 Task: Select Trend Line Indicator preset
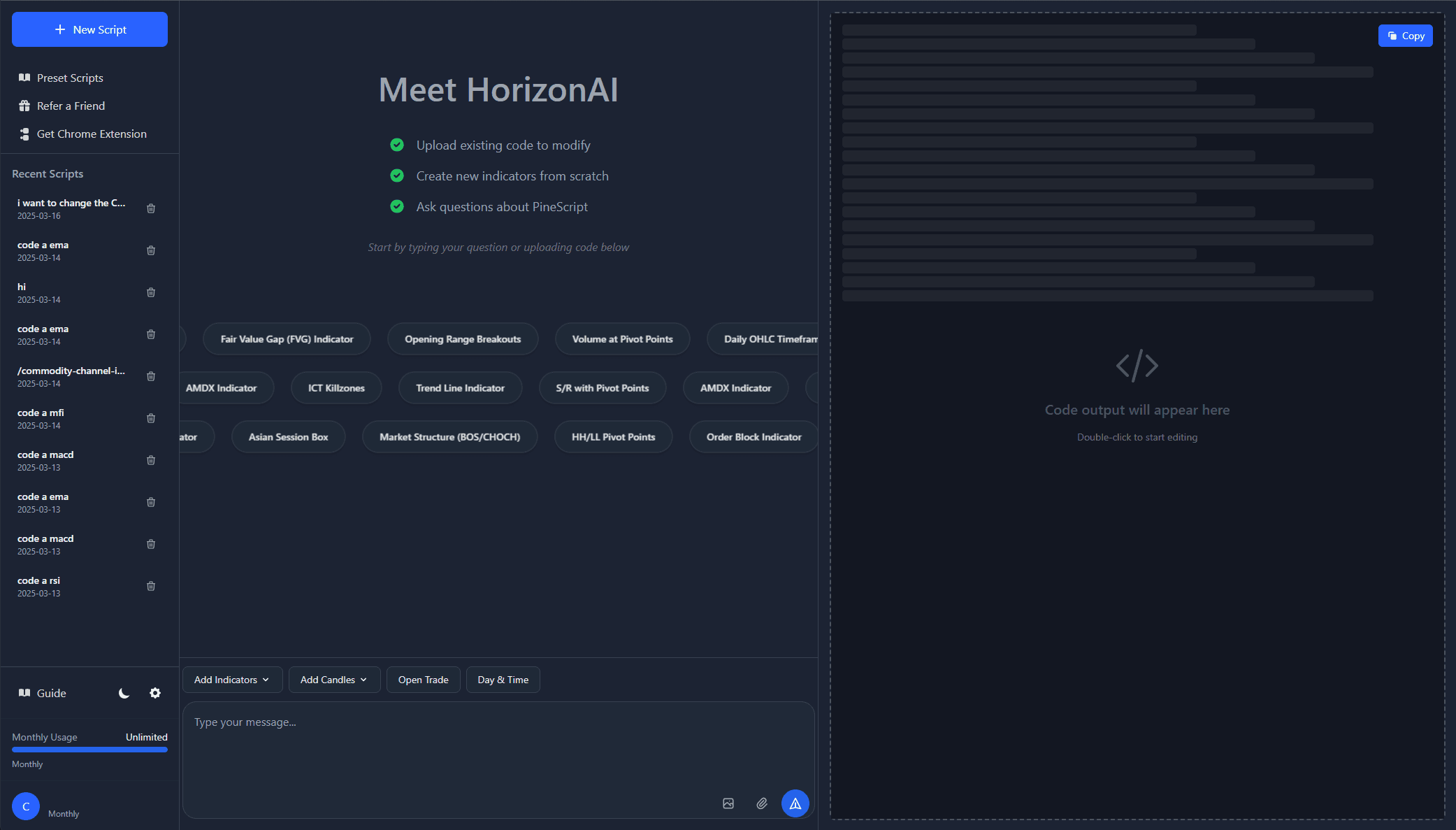[x=460, y=388]
